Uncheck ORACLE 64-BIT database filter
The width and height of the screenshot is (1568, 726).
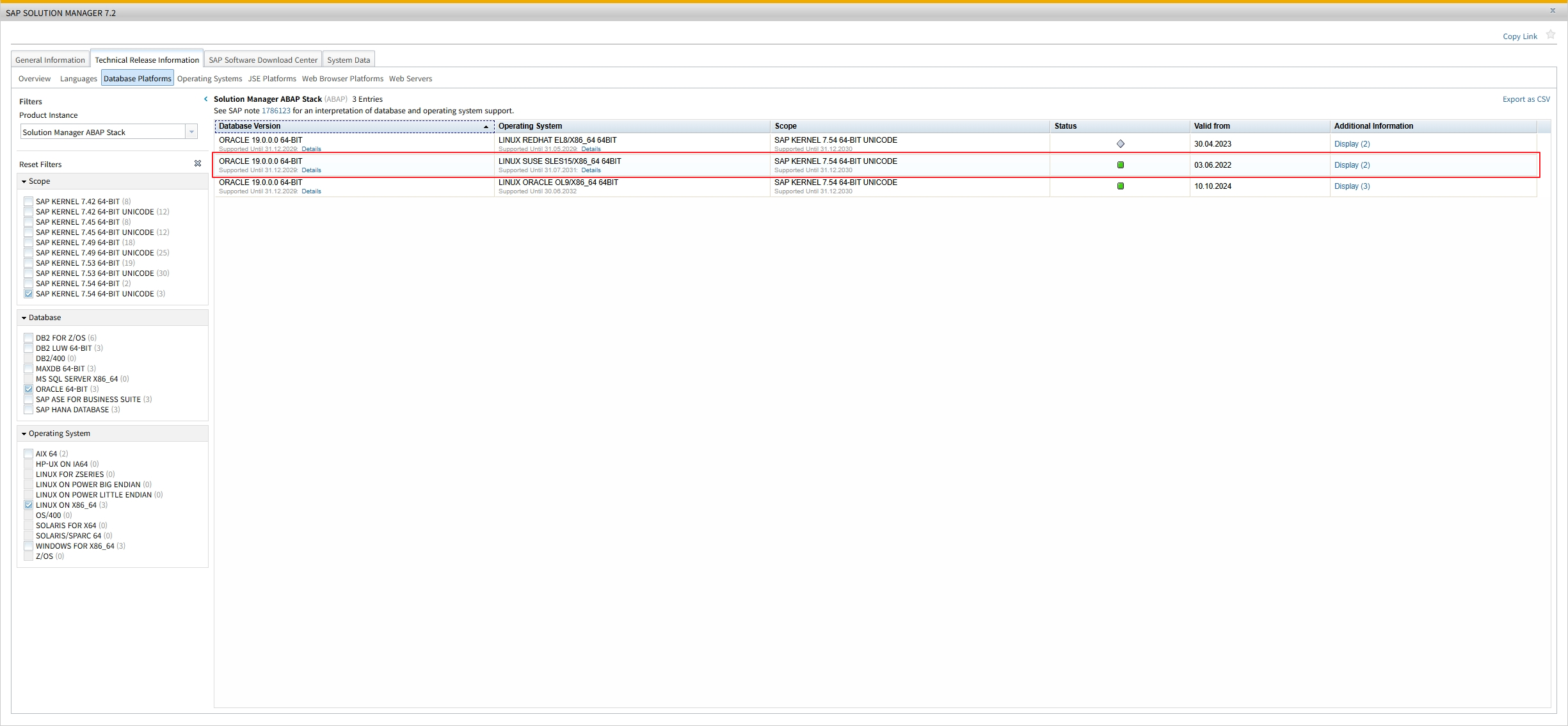(28, 389)
